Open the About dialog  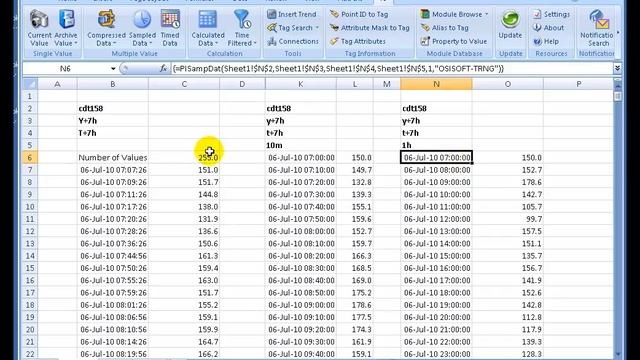[x=549, y=28]
